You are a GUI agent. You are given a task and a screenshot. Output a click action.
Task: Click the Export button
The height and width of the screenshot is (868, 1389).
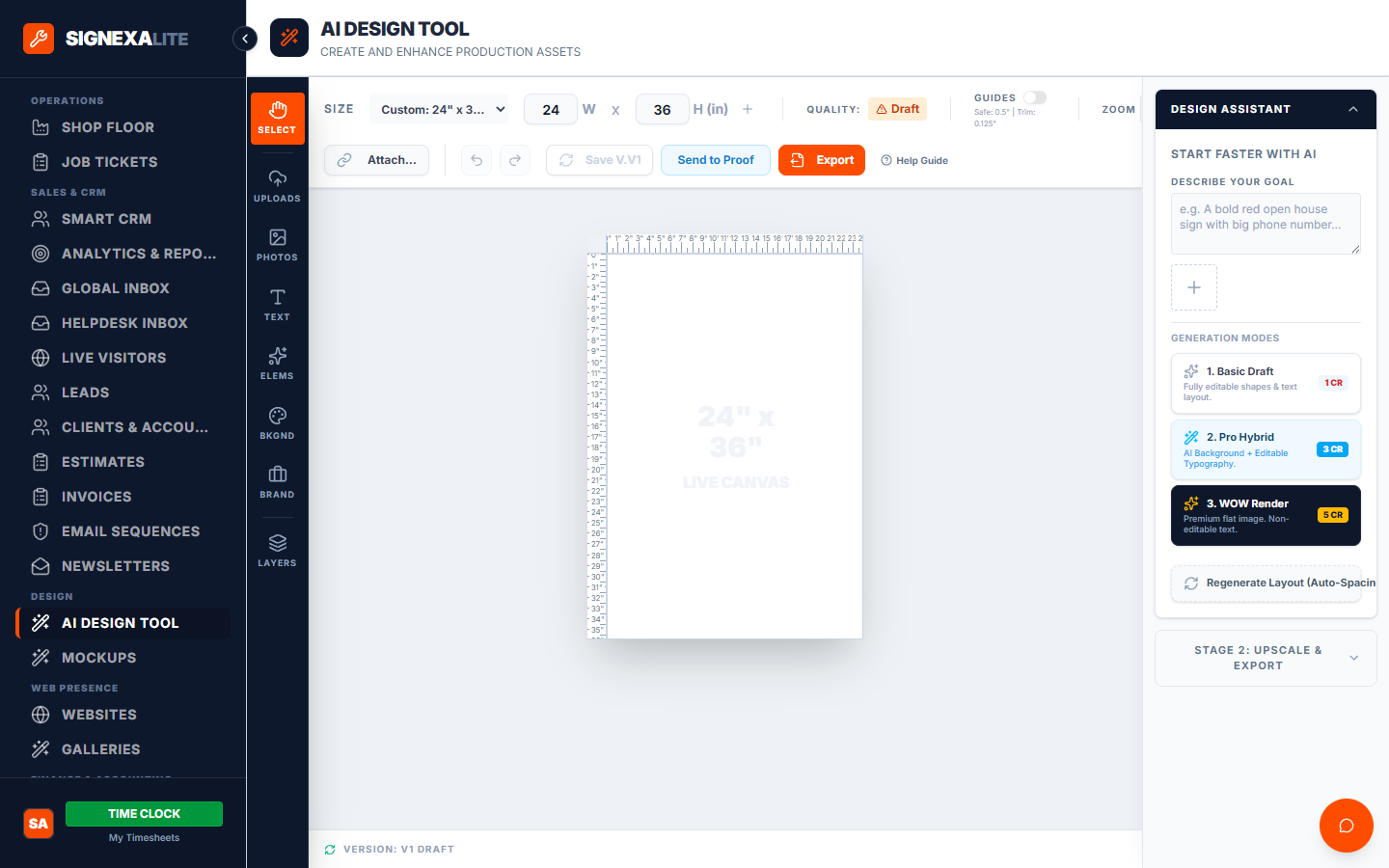[x=821, y=159]
